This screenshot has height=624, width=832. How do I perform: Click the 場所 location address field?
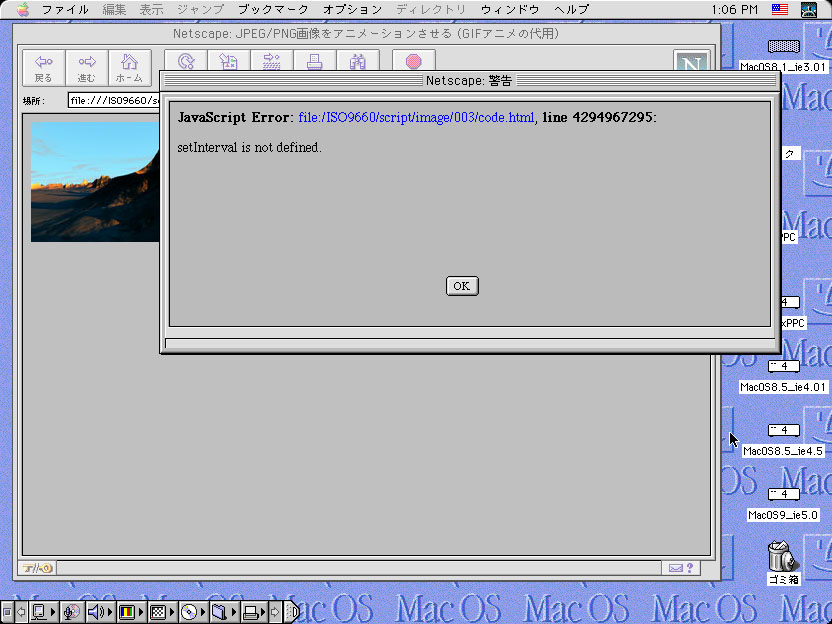coord(114,100)
